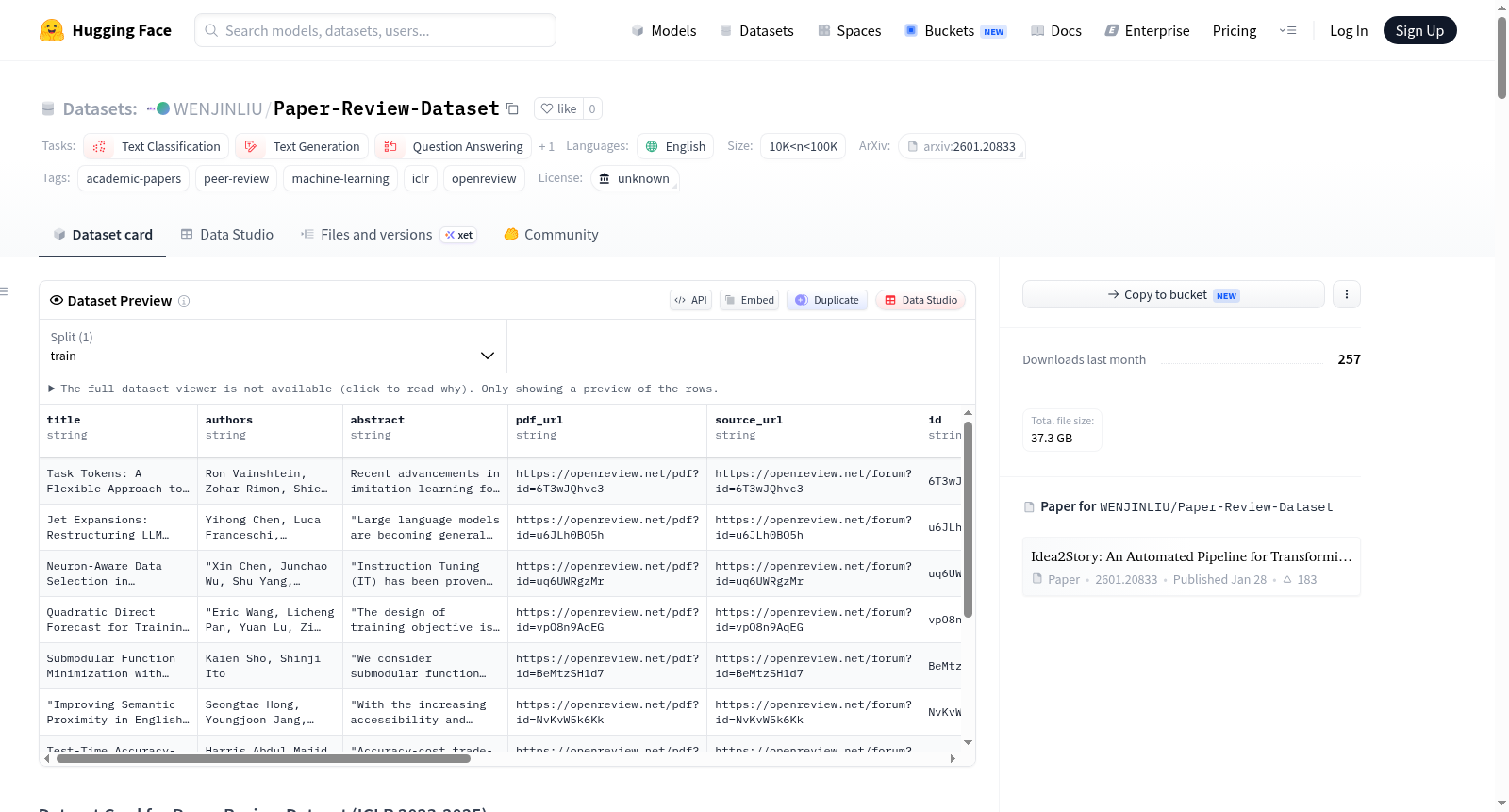
Task: Go to Spaces in the navigation
Action: [x=849, y=30]
